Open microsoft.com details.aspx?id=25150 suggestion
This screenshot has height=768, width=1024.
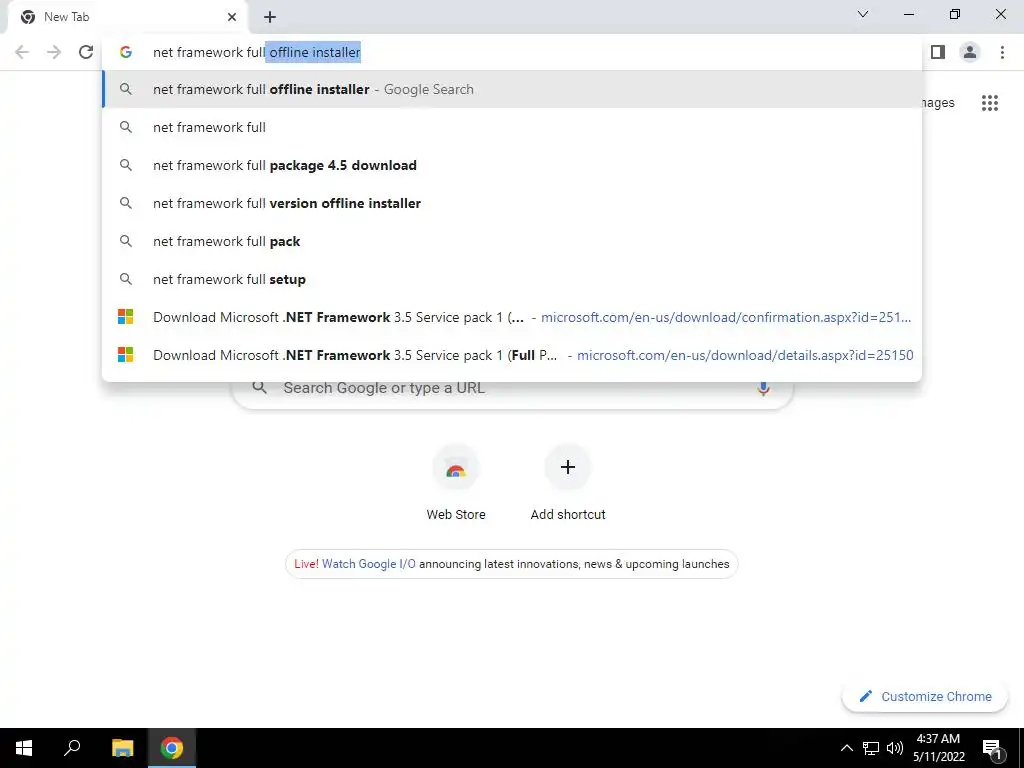tap(513, 355)
